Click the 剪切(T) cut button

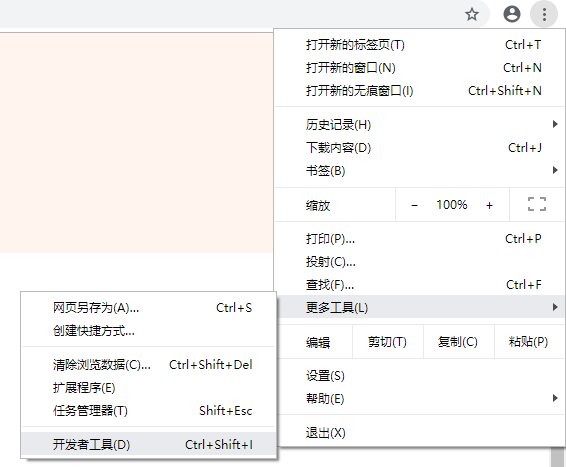point(387,341)
